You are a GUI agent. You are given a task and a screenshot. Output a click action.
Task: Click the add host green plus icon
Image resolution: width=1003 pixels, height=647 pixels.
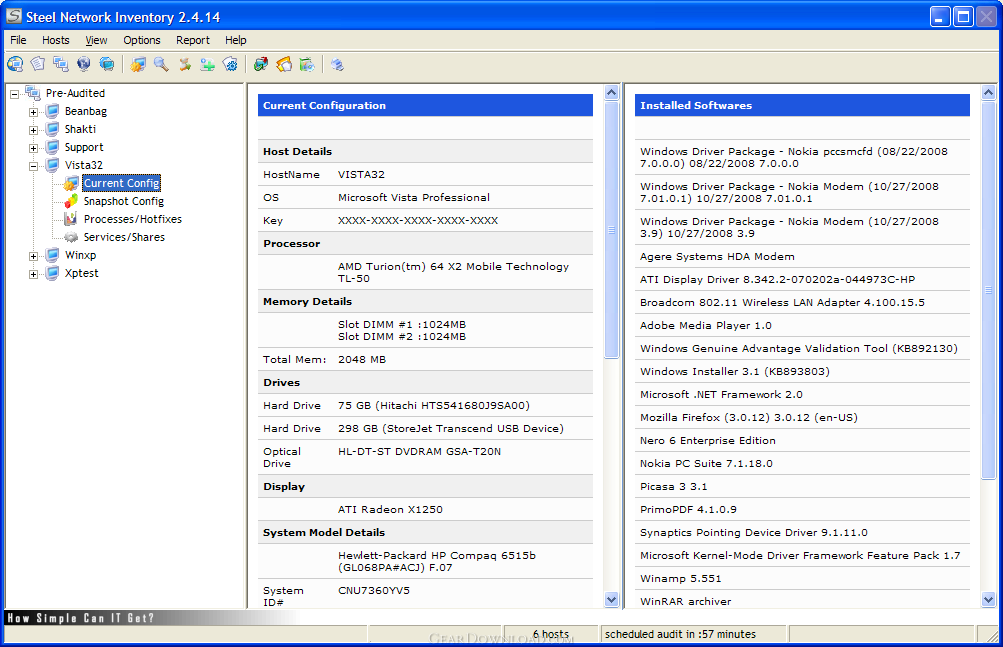click(x=207, y=64)
